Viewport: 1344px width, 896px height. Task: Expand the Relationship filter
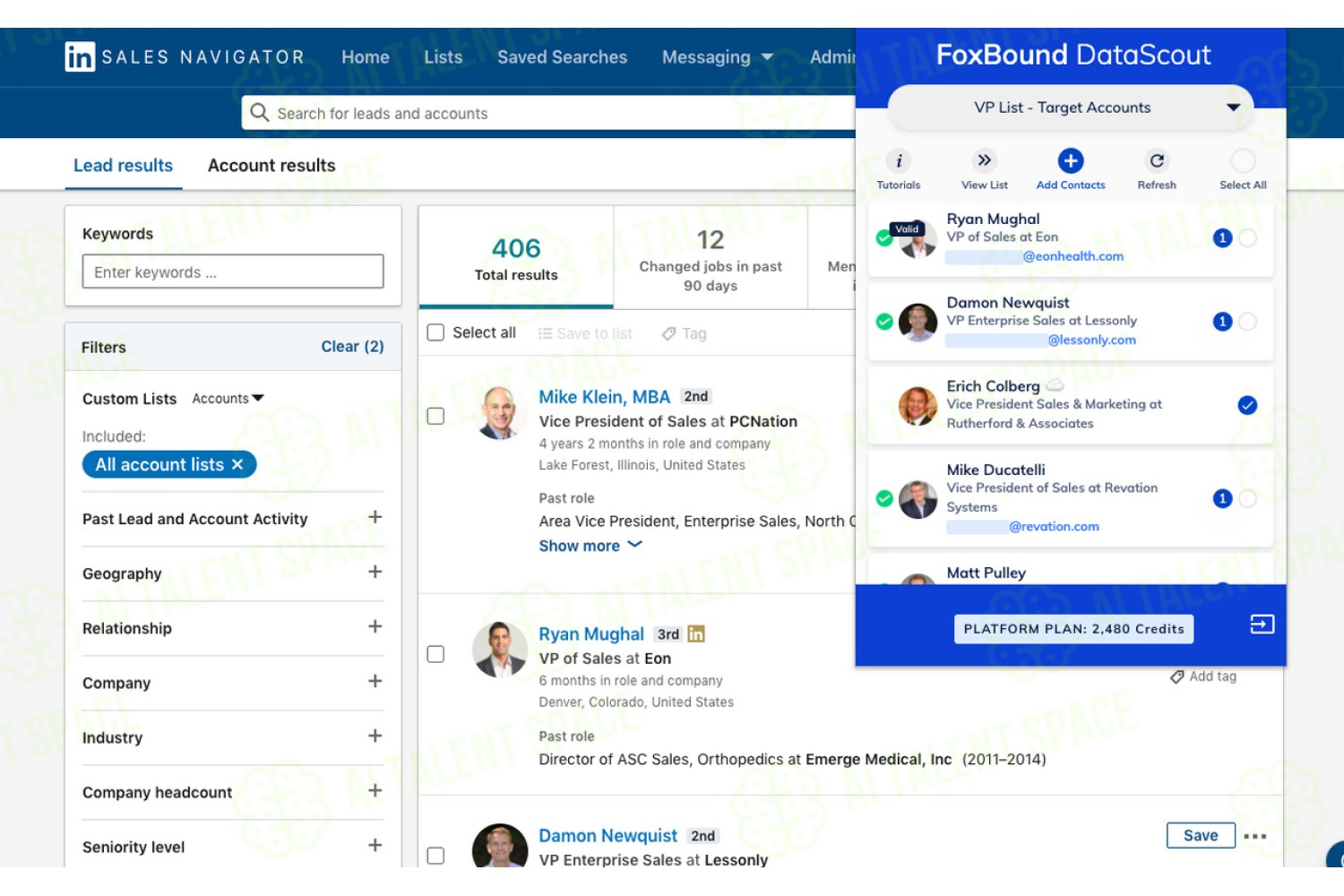point(375,626)
